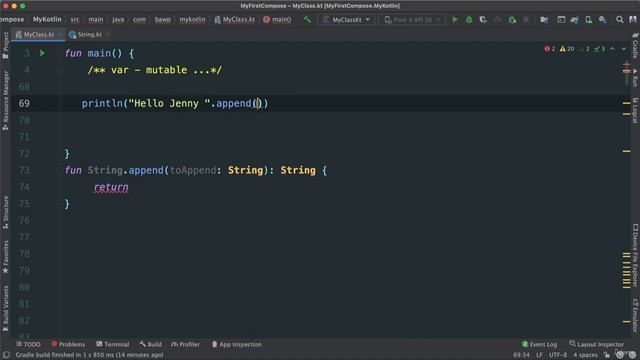Open the Run Anything window icon
The height and width of the screenshot is (360, 640).
pos(561,20)
